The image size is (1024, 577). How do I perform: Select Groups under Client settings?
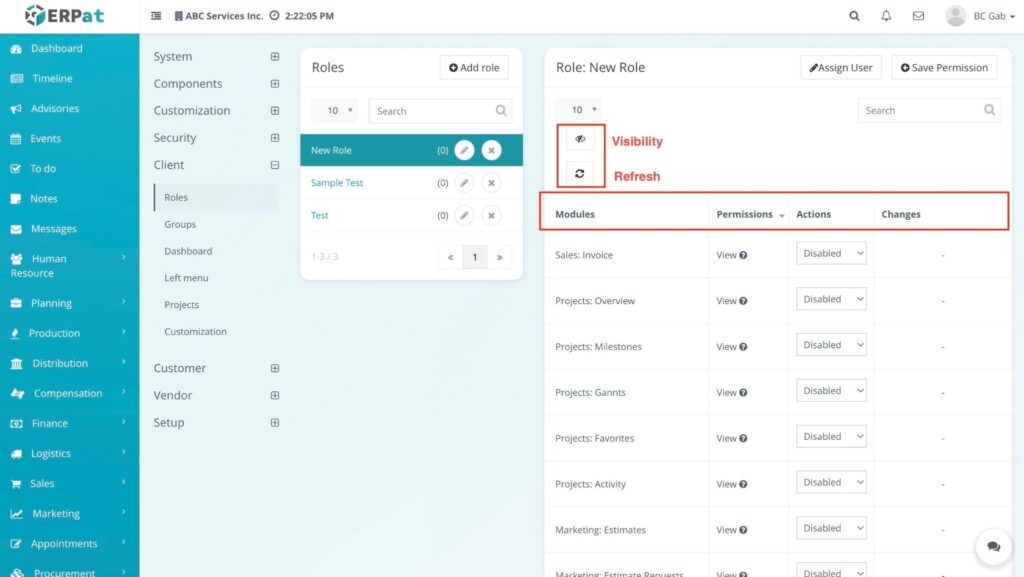click(x=180, y=224)
